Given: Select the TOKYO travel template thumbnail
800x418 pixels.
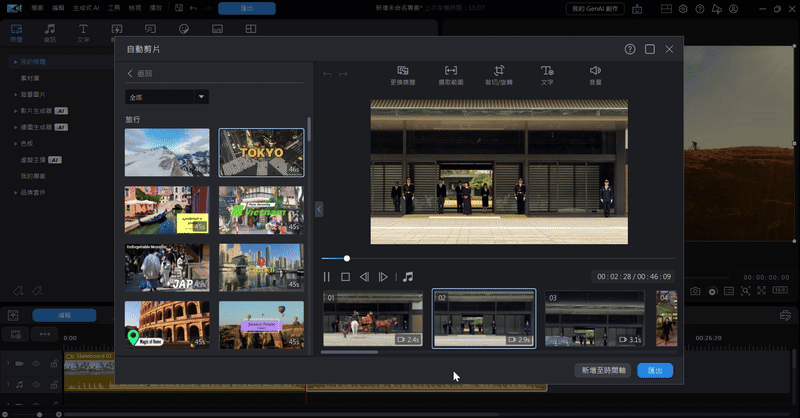Looking at the screenshot, I should coord(261,152).
